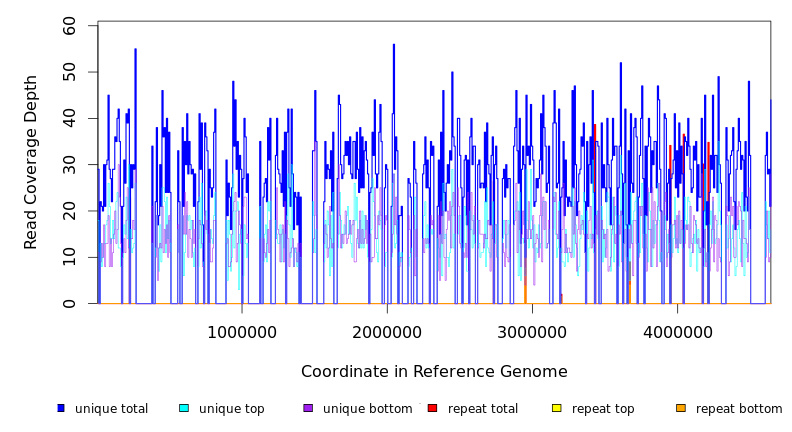Click the orange repeat bottom legend swatch
Image resolution: width=792 pixels, height=432 pixels.
point(681,408)
